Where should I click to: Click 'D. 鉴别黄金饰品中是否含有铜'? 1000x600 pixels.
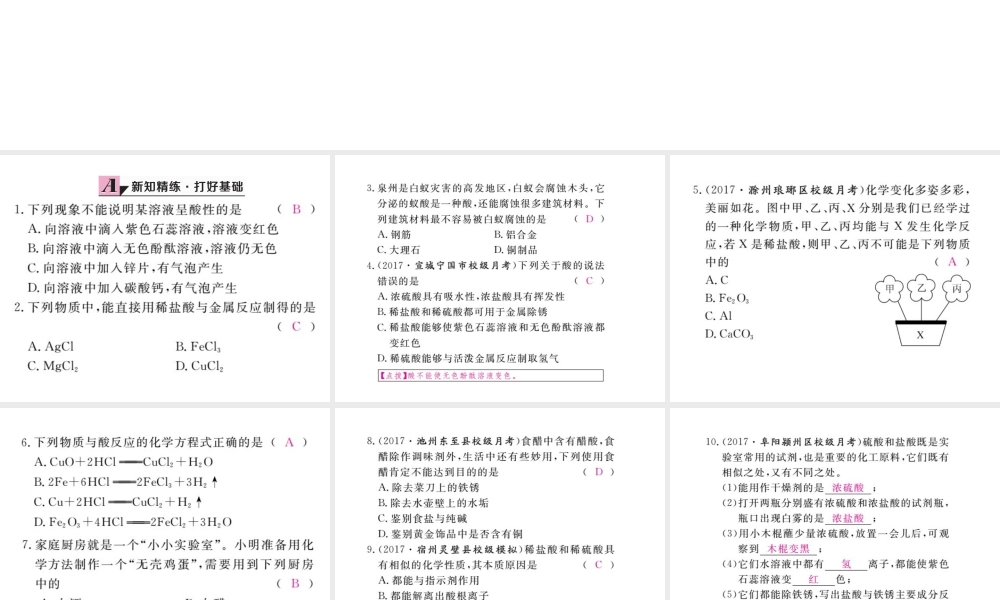450,533
